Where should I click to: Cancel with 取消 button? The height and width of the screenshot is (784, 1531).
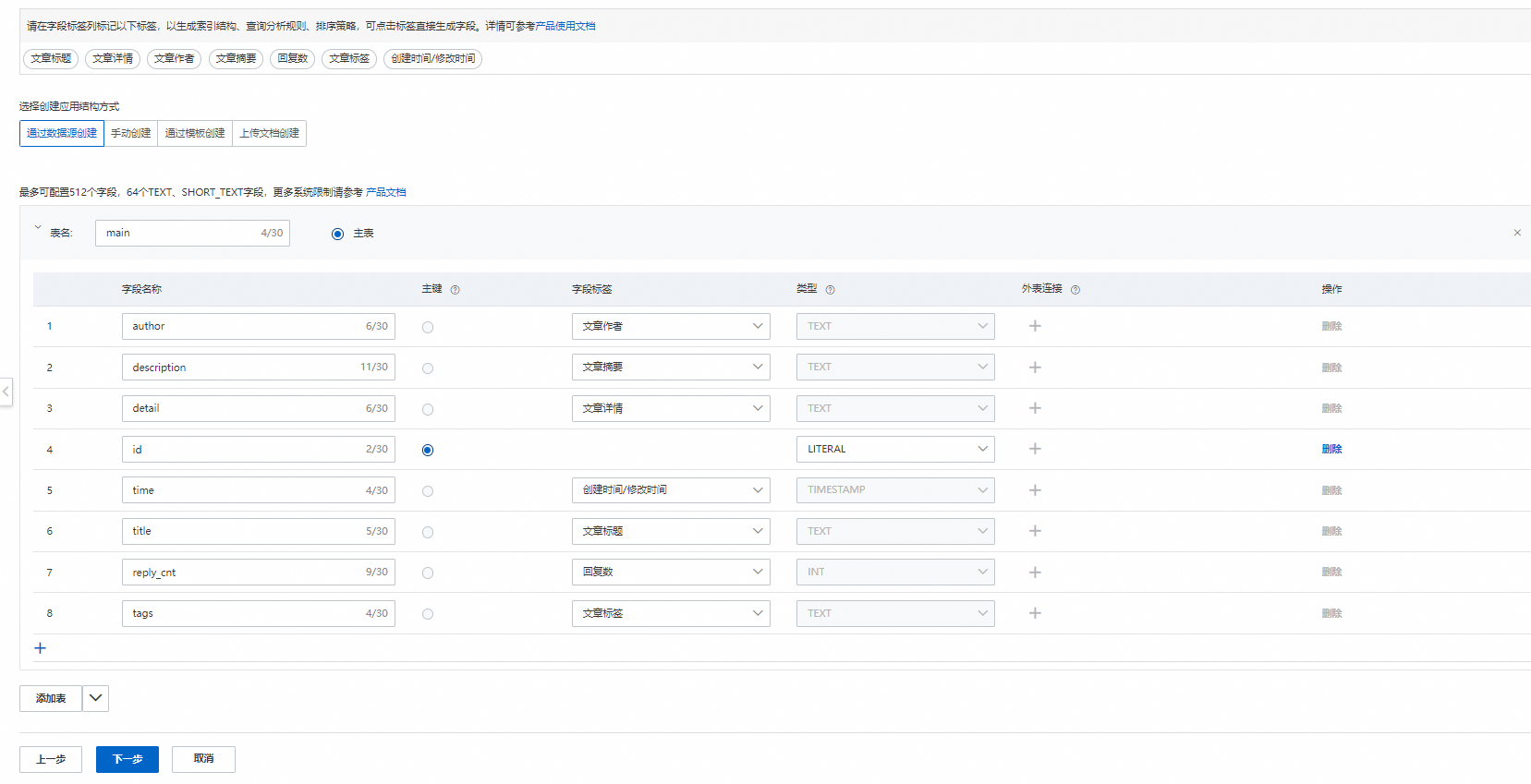[203, 759]
